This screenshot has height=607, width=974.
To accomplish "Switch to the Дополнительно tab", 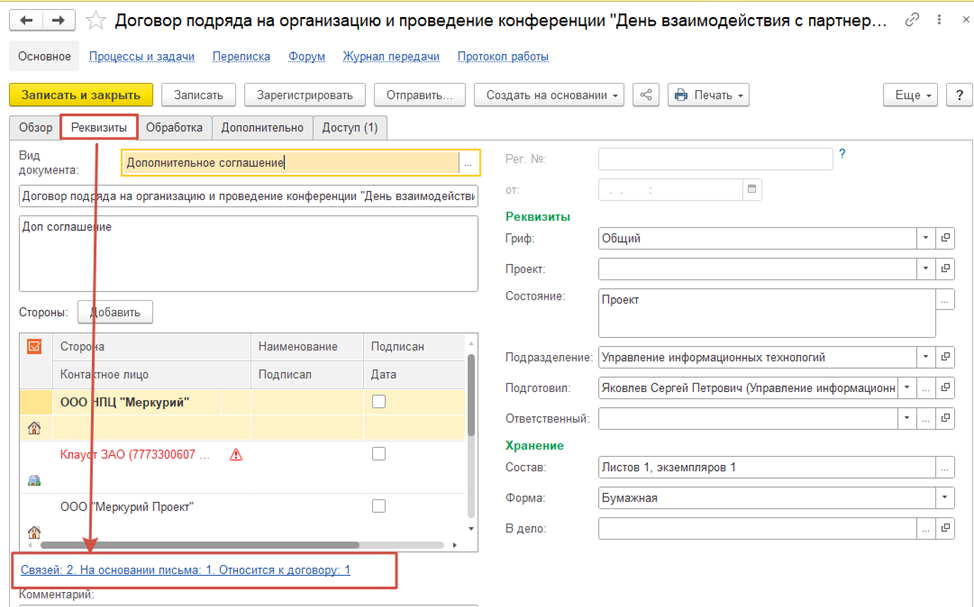I will click(x=262, y=127).
